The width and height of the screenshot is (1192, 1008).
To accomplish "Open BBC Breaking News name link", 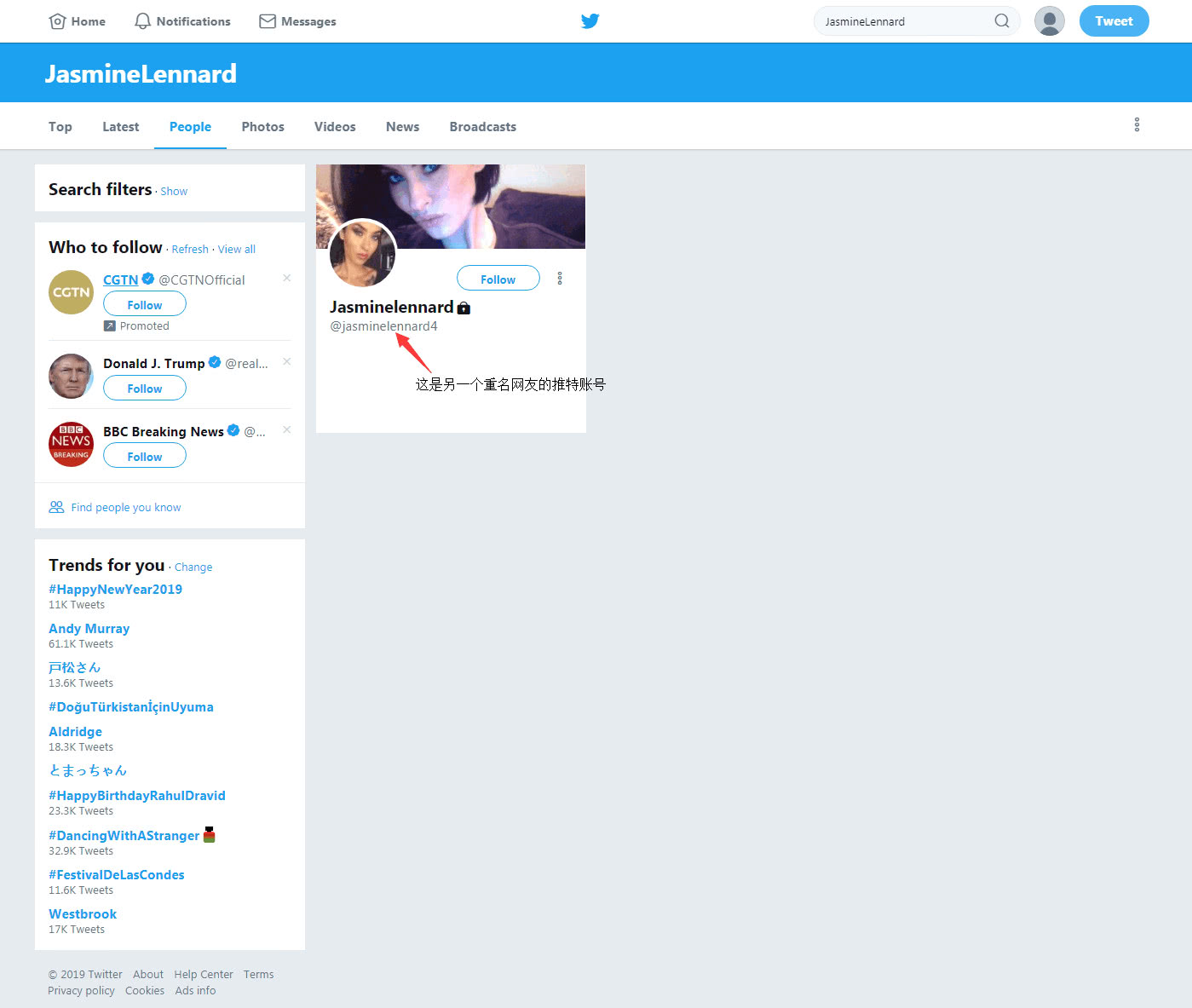I will click(164, 431).
